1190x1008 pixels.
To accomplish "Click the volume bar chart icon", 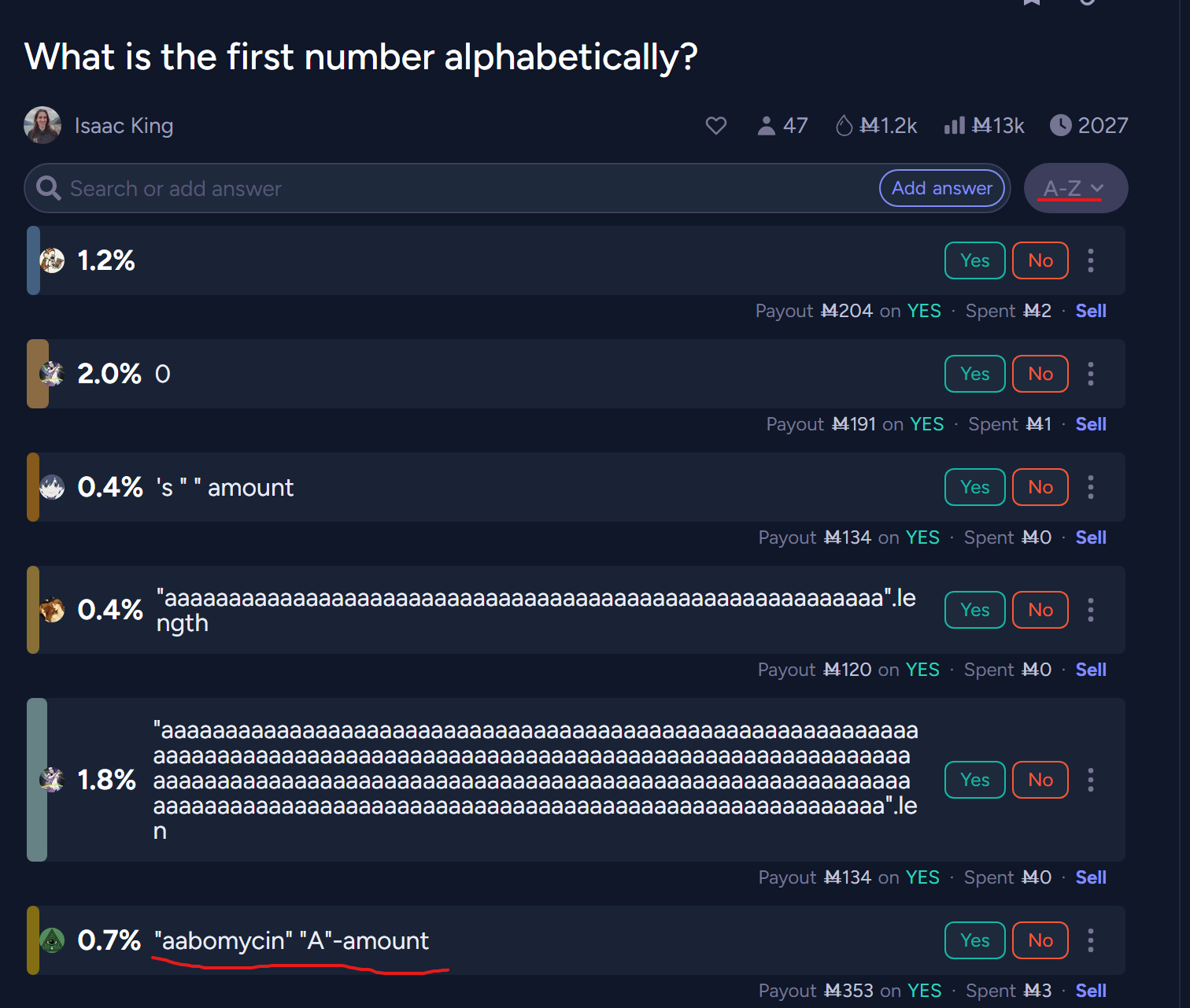I will 954,126.
